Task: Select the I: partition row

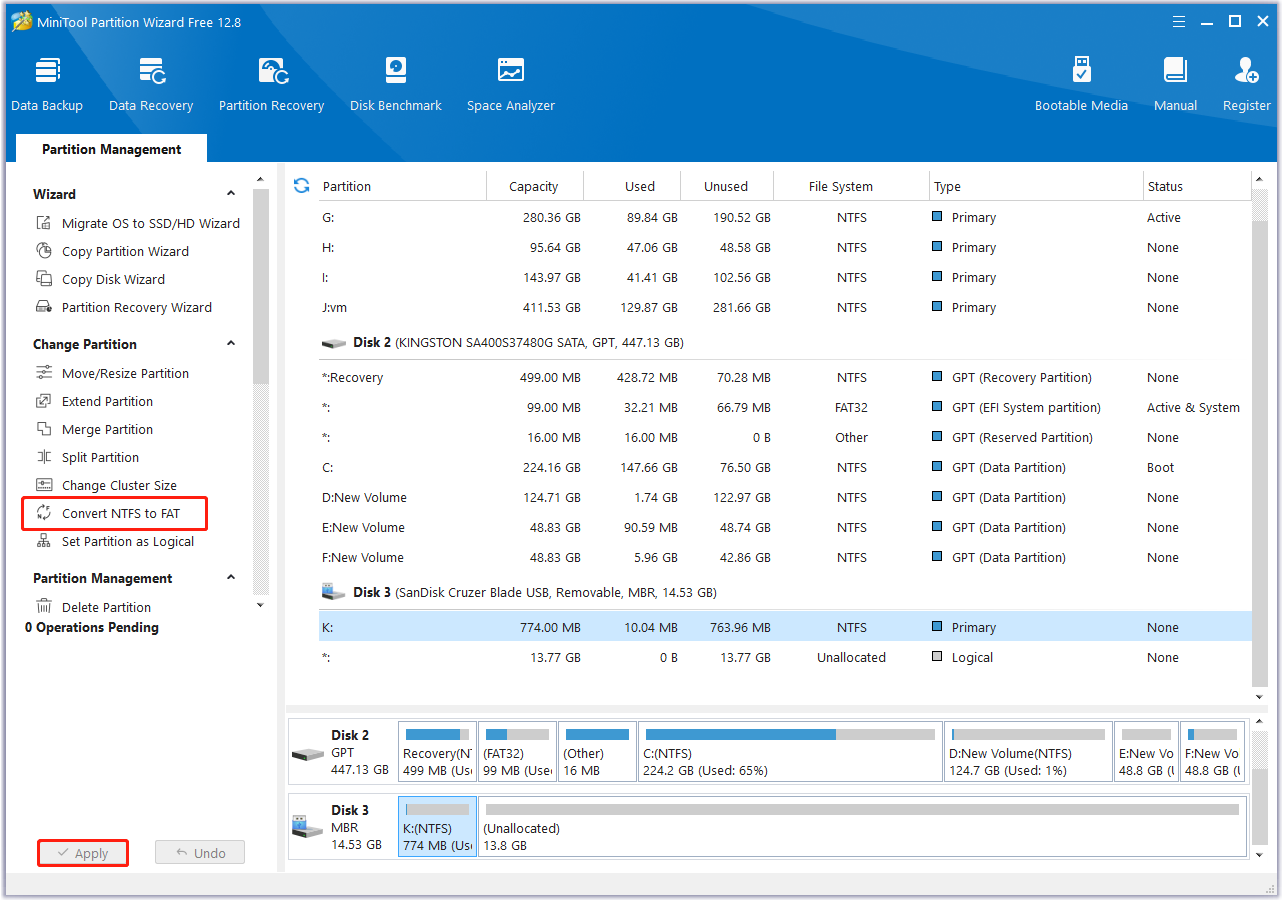Action: (784, 277)
